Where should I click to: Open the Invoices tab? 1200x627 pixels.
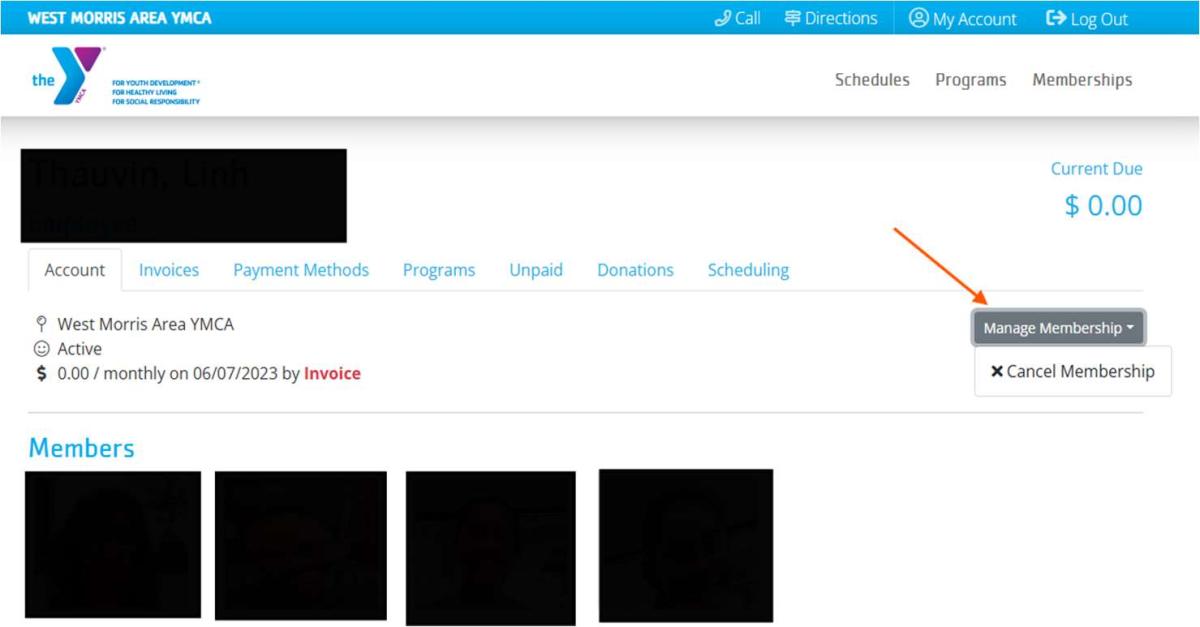point(169,270)
